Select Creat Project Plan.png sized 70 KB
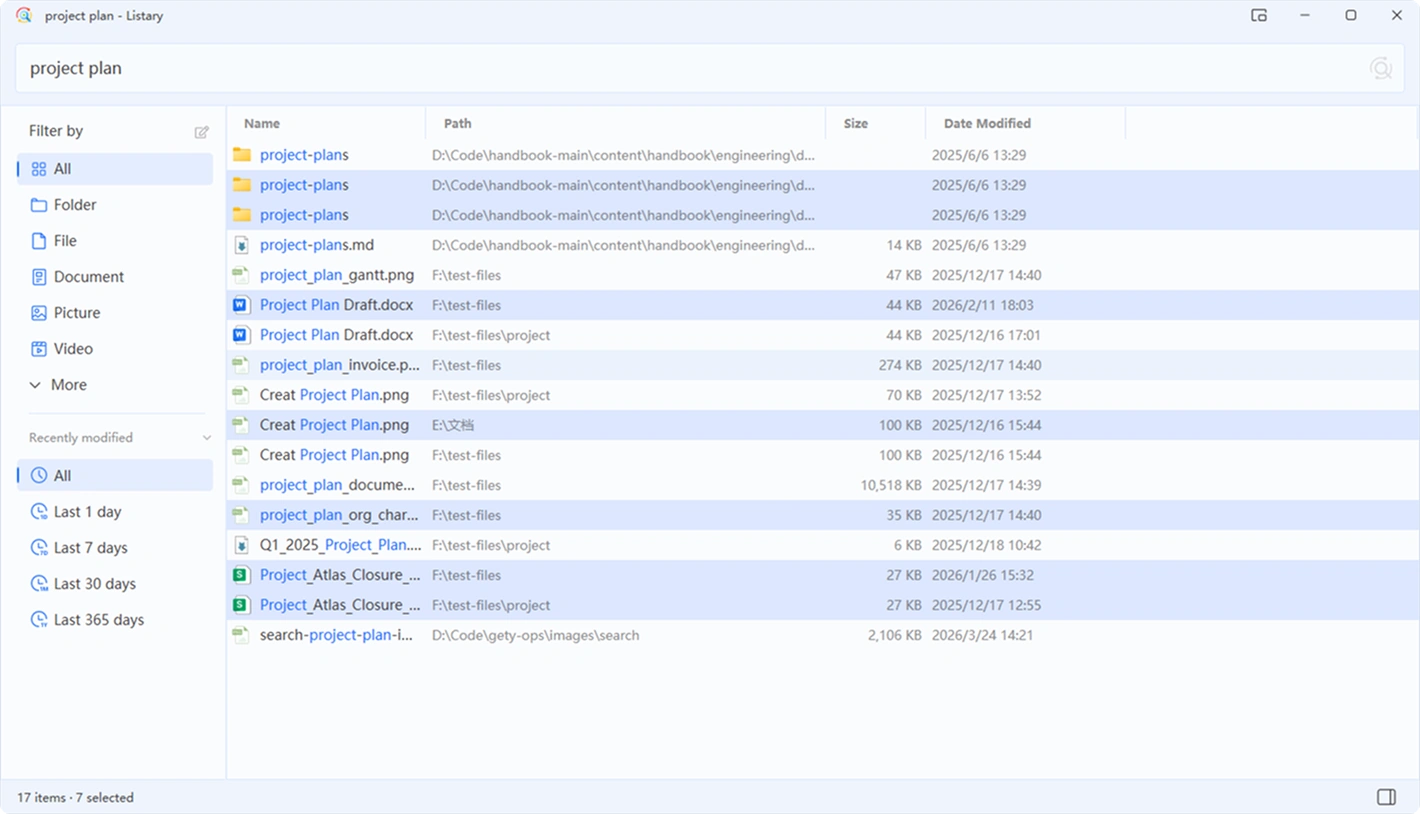The width and height of the screenshot is (1420, 814). 334,395
